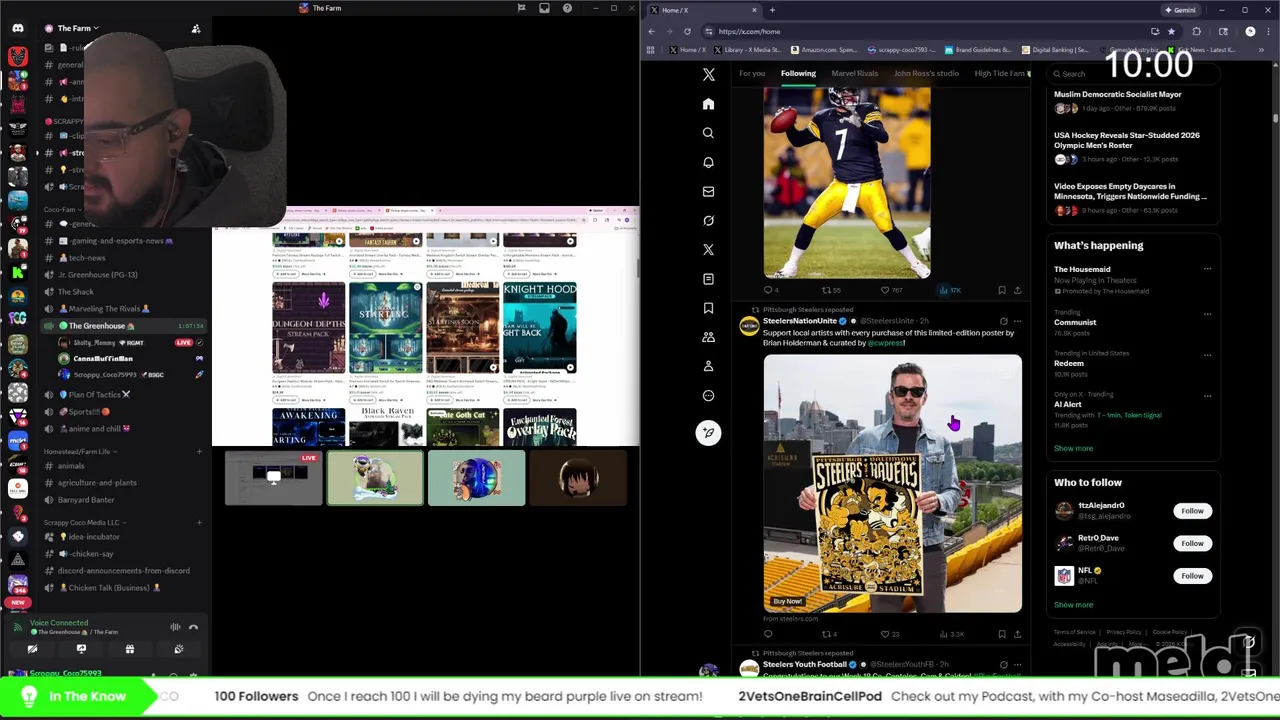The height and width of the screenshot is (720, 1280).
Task: Open X Home in the sidebar
Action: (x=708, y=104)
